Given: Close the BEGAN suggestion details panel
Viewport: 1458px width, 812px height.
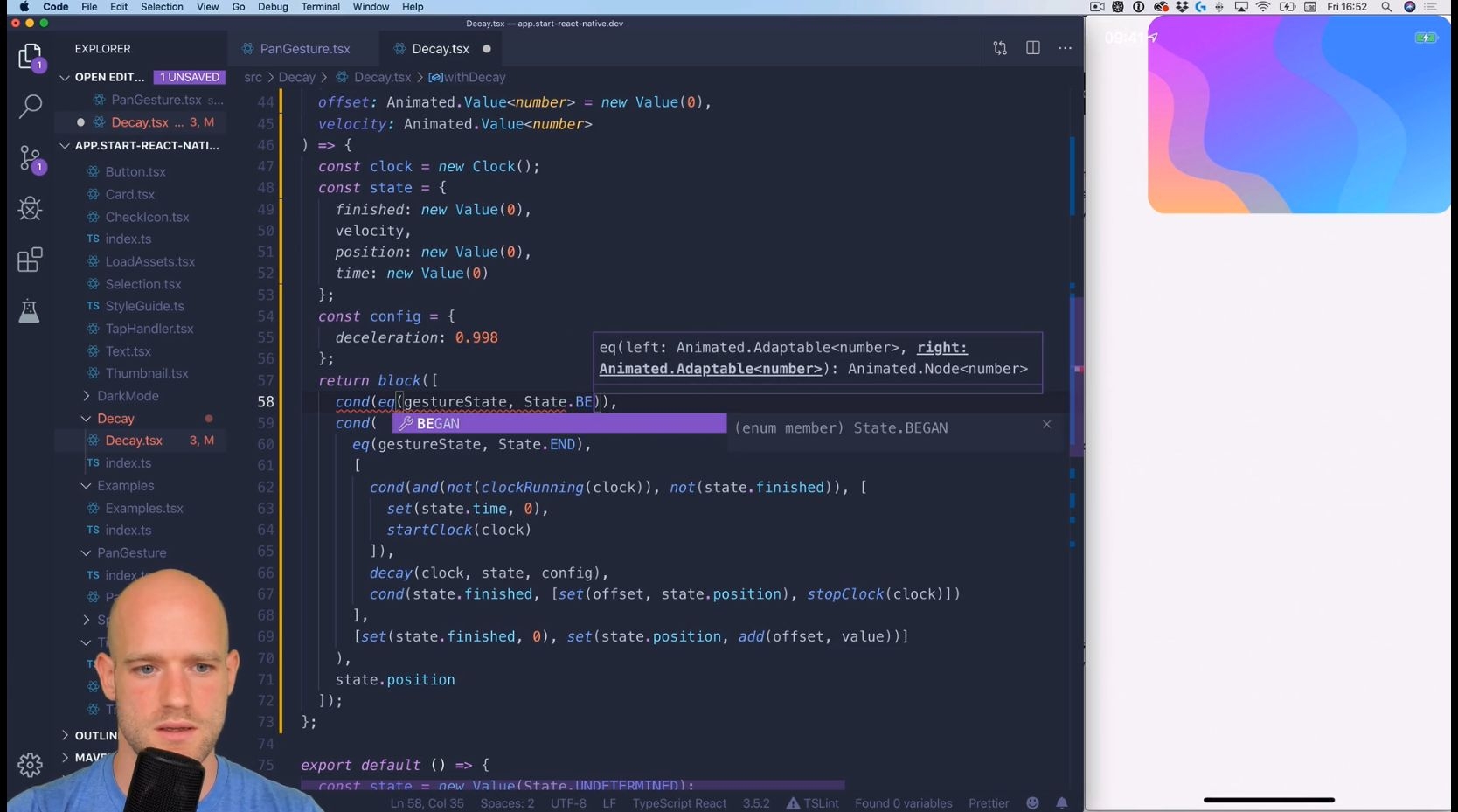Looking at the screenshot, I should tap(1046, 425).
